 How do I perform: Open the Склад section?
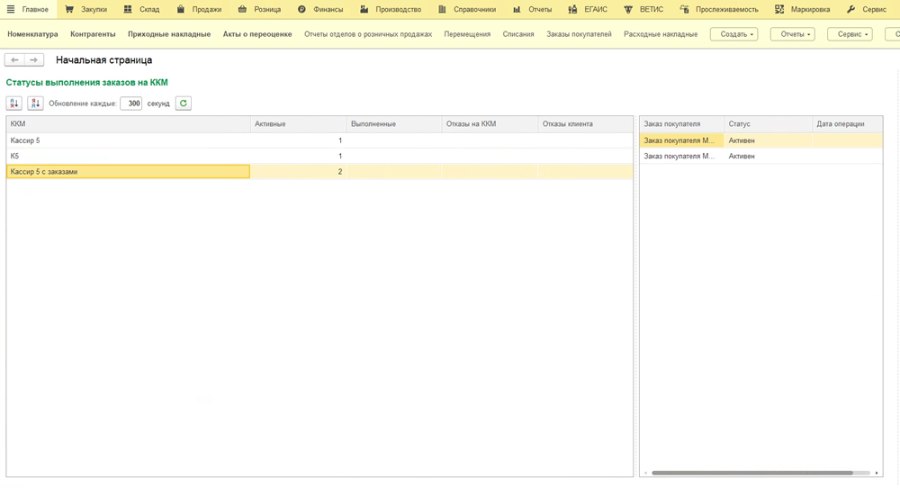(x=142, y=9)
